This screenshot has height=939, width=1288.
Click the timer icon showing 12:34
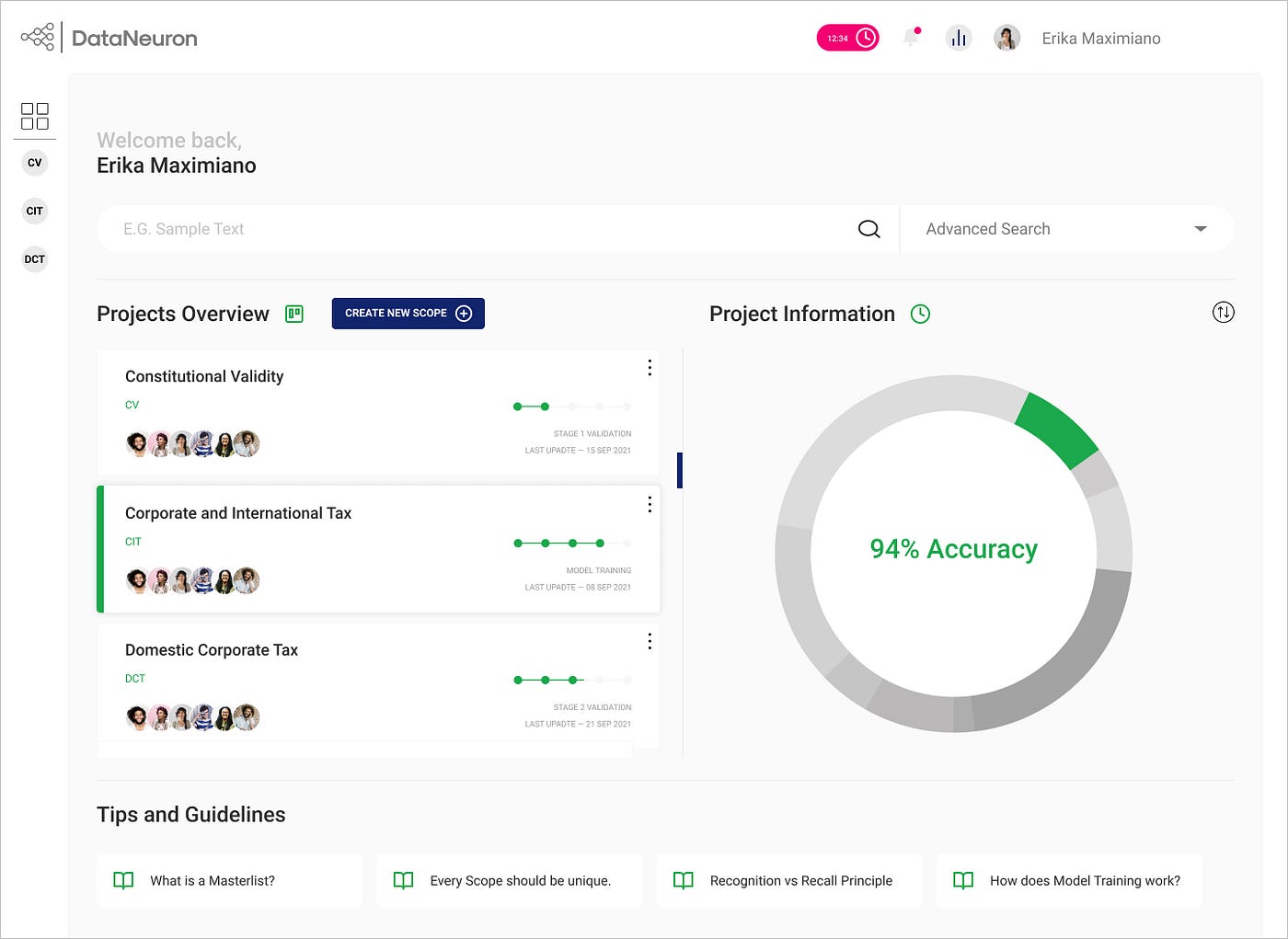[x=846, y=38]
